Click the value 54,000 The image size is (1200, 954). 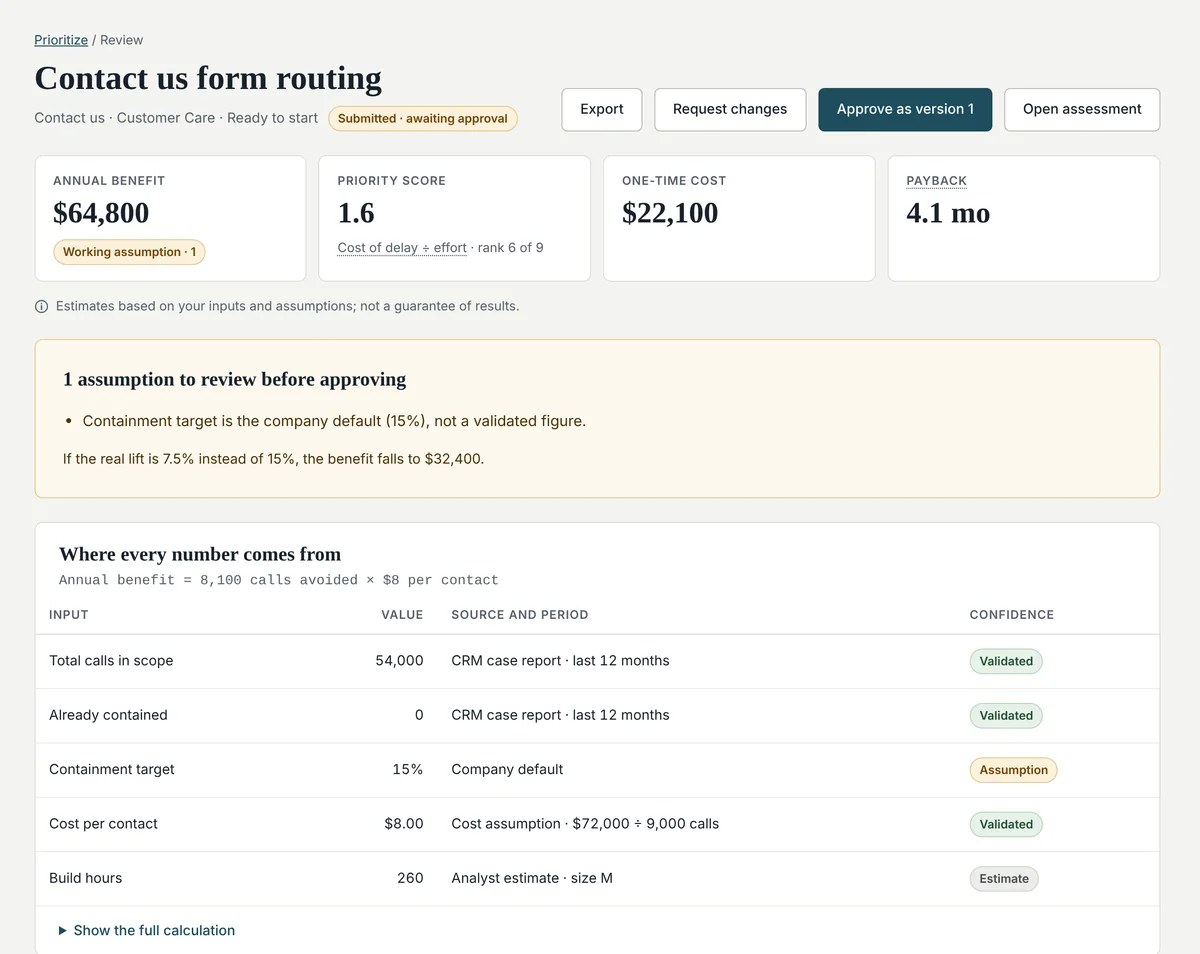coord(399,661)
